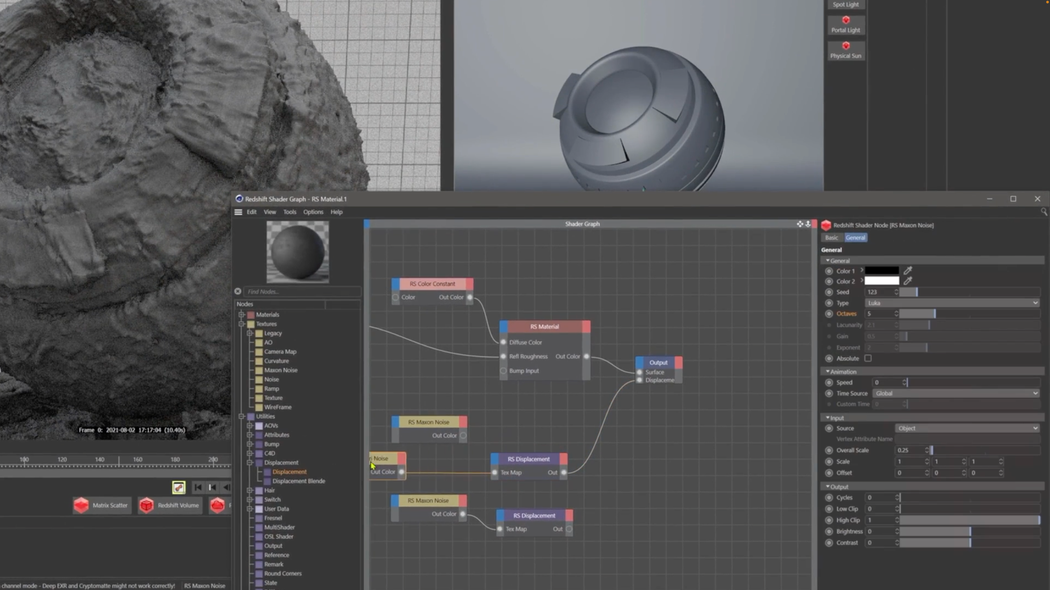Click the material preview sphere thumbnail

296,253
